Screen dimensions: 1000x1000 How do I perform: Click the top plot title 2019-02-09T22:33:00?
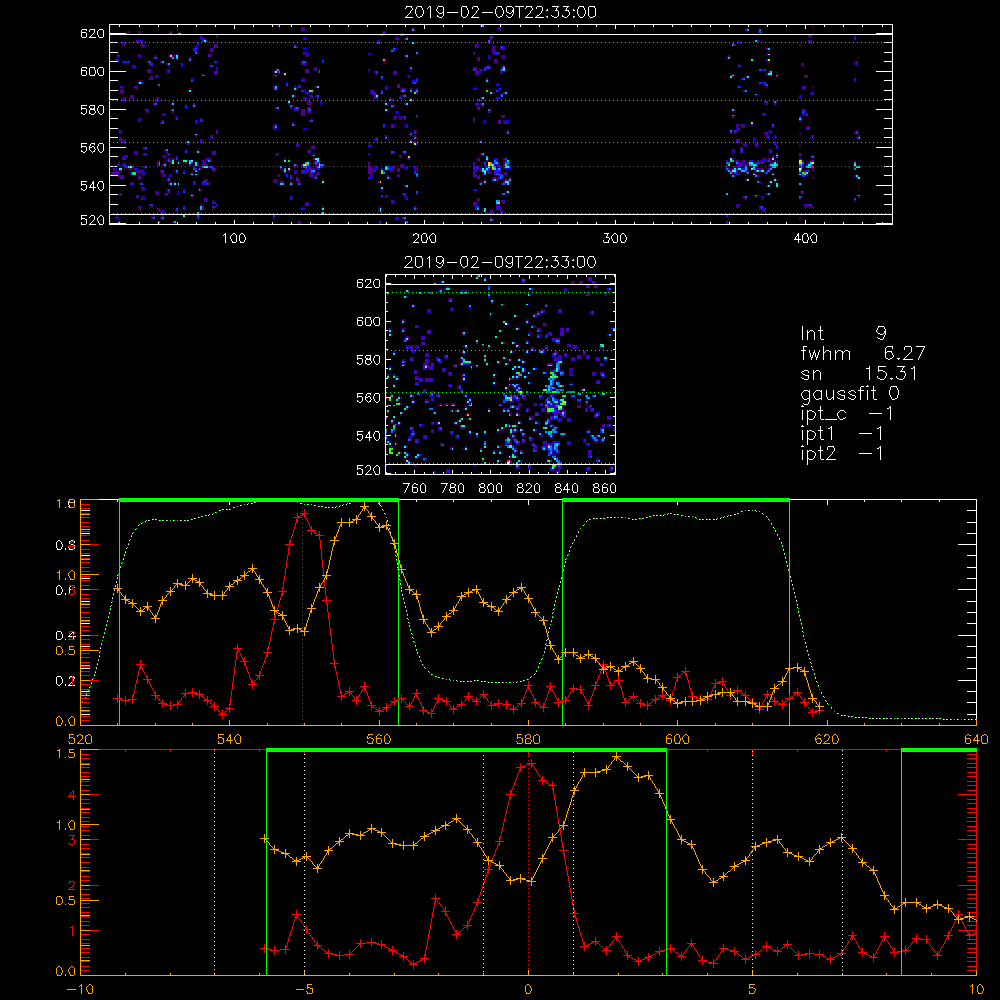(x=500, y=12)
